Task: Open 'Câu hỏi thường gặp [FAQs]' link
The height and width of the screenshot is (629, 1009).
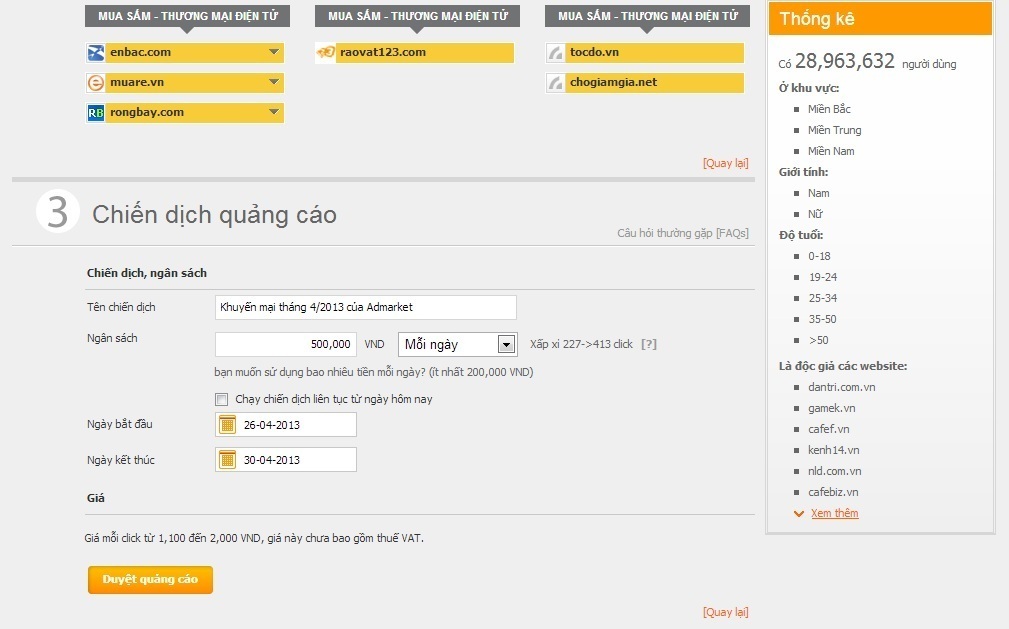Action: click(683, 233)
